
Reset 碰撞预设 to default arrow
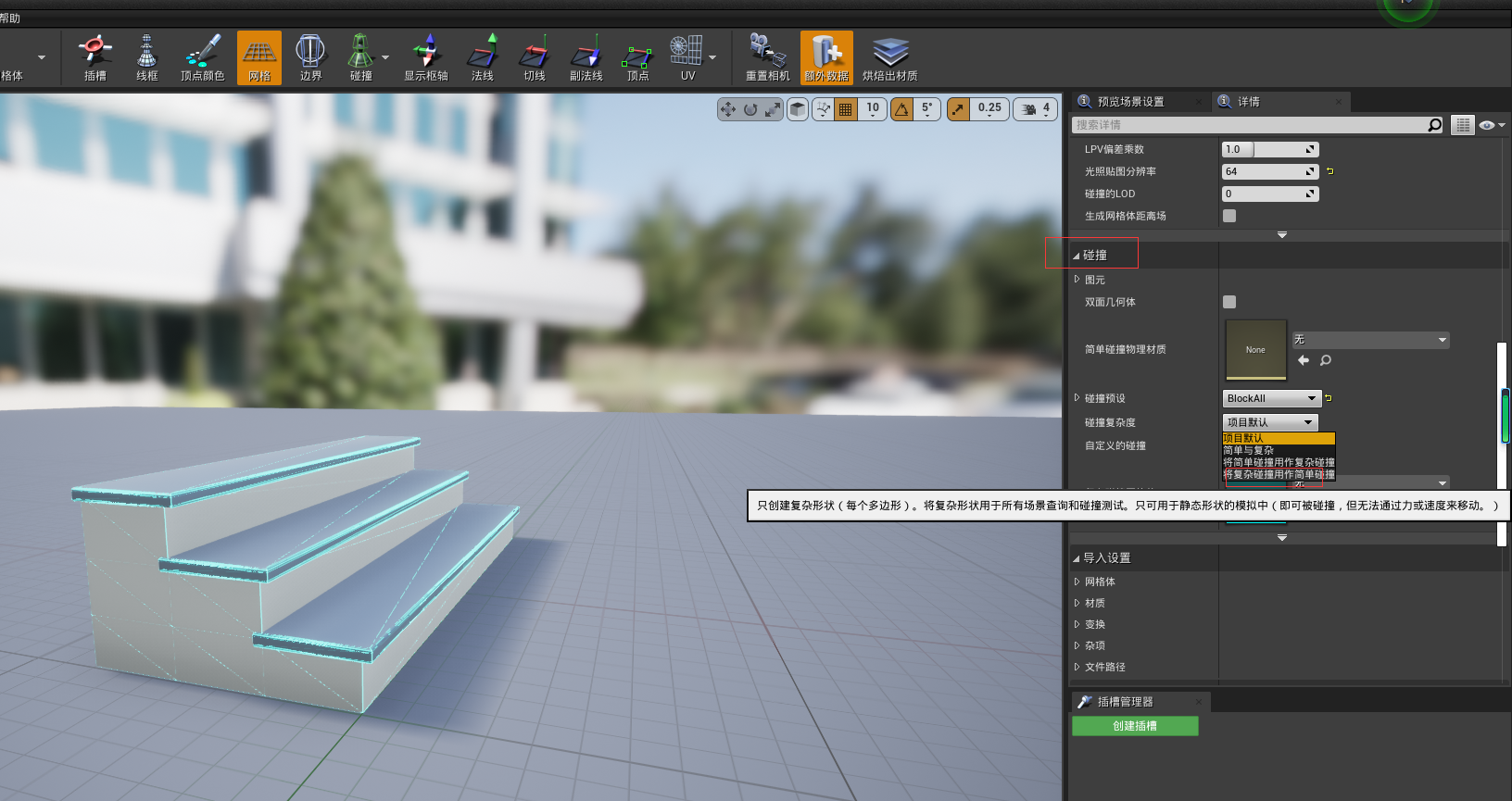pyautogui.click(x=1329, y=398)
